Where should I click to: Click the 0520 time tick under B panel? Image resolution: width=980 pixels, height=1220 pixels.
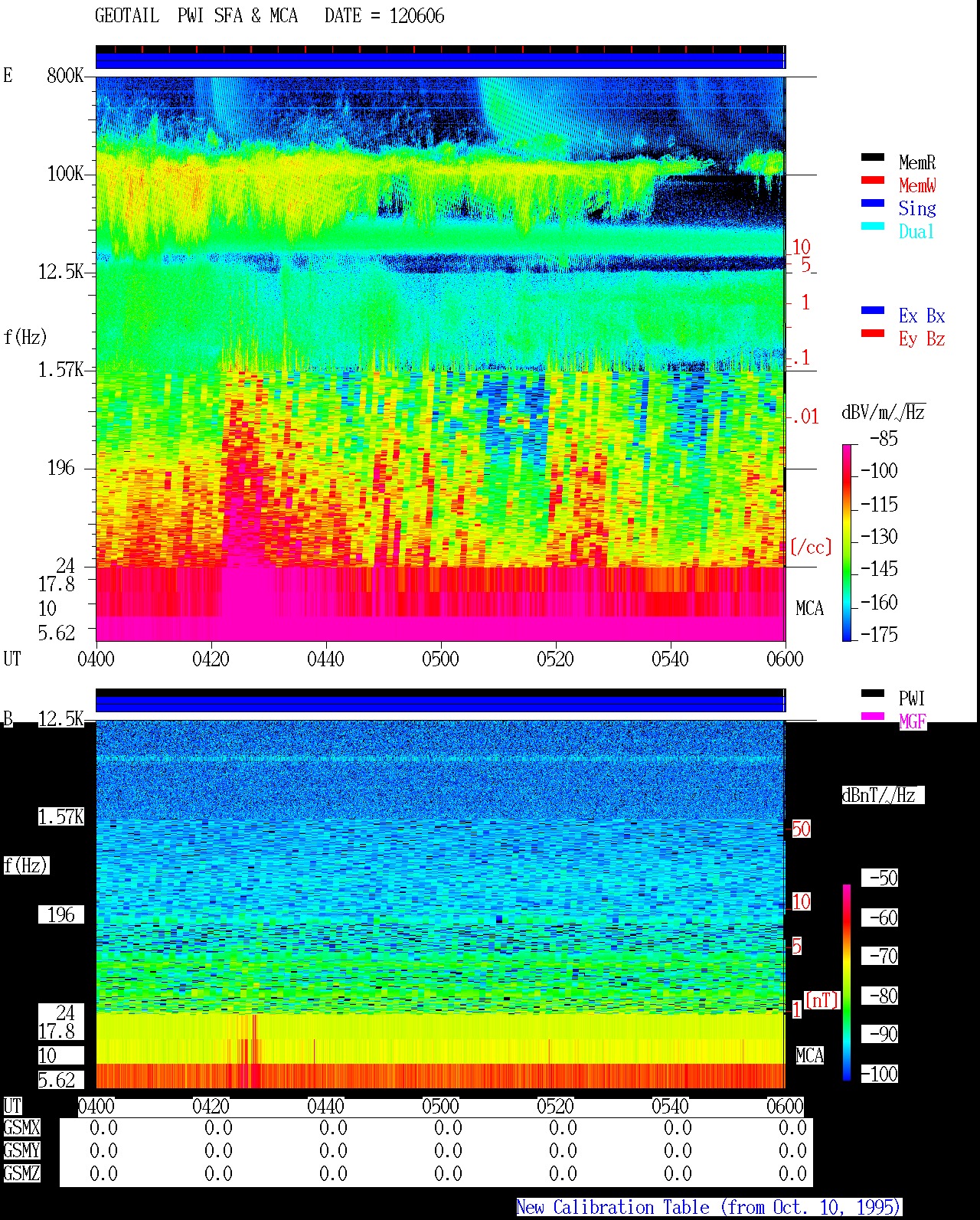(x=555, y=1106)
